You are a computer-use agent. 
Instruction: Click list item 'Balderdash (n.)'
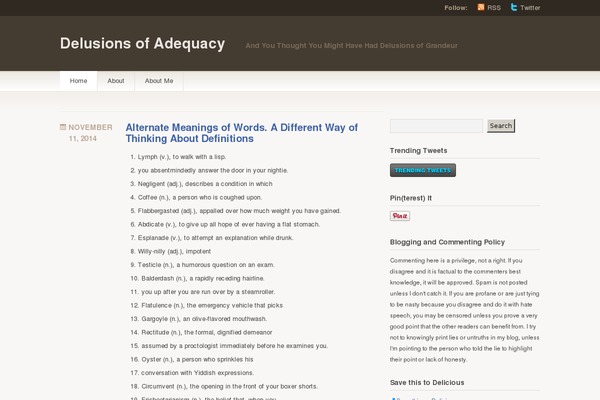[203, 278]
